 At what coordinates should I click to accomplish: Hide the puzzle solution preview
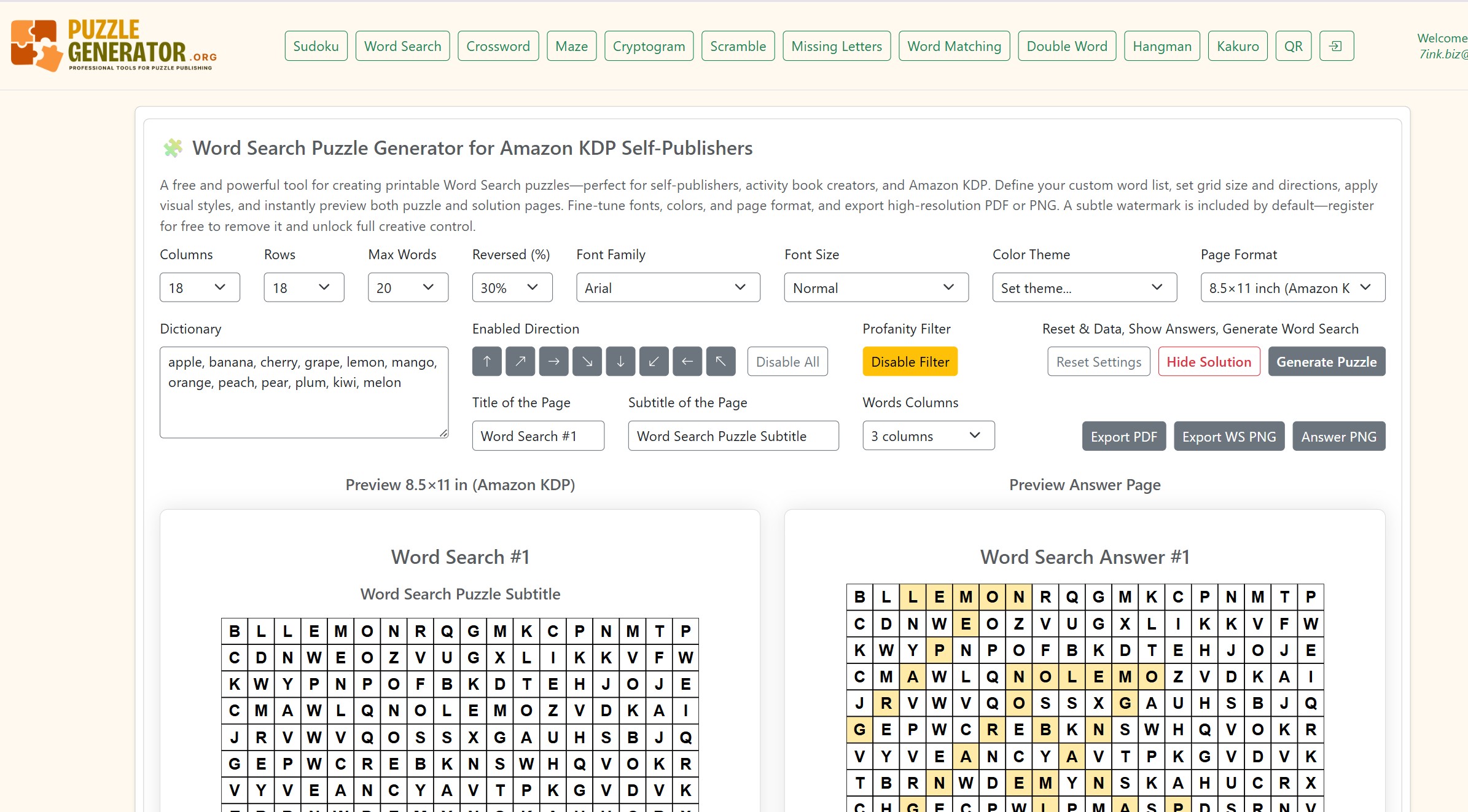click(1208, 362)
